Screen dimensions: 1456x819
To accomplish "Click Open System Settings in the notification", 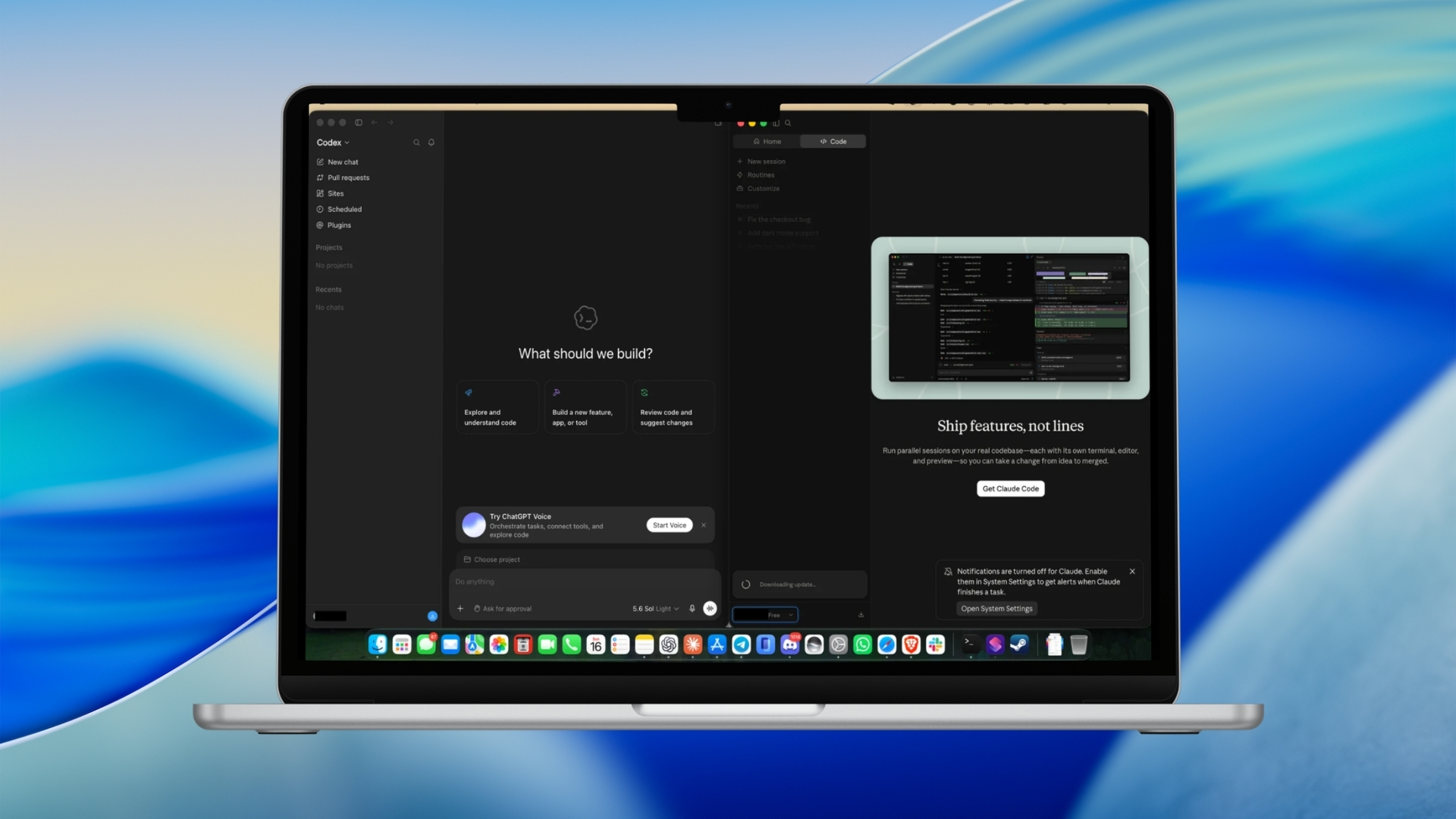I will coord(996,608).
